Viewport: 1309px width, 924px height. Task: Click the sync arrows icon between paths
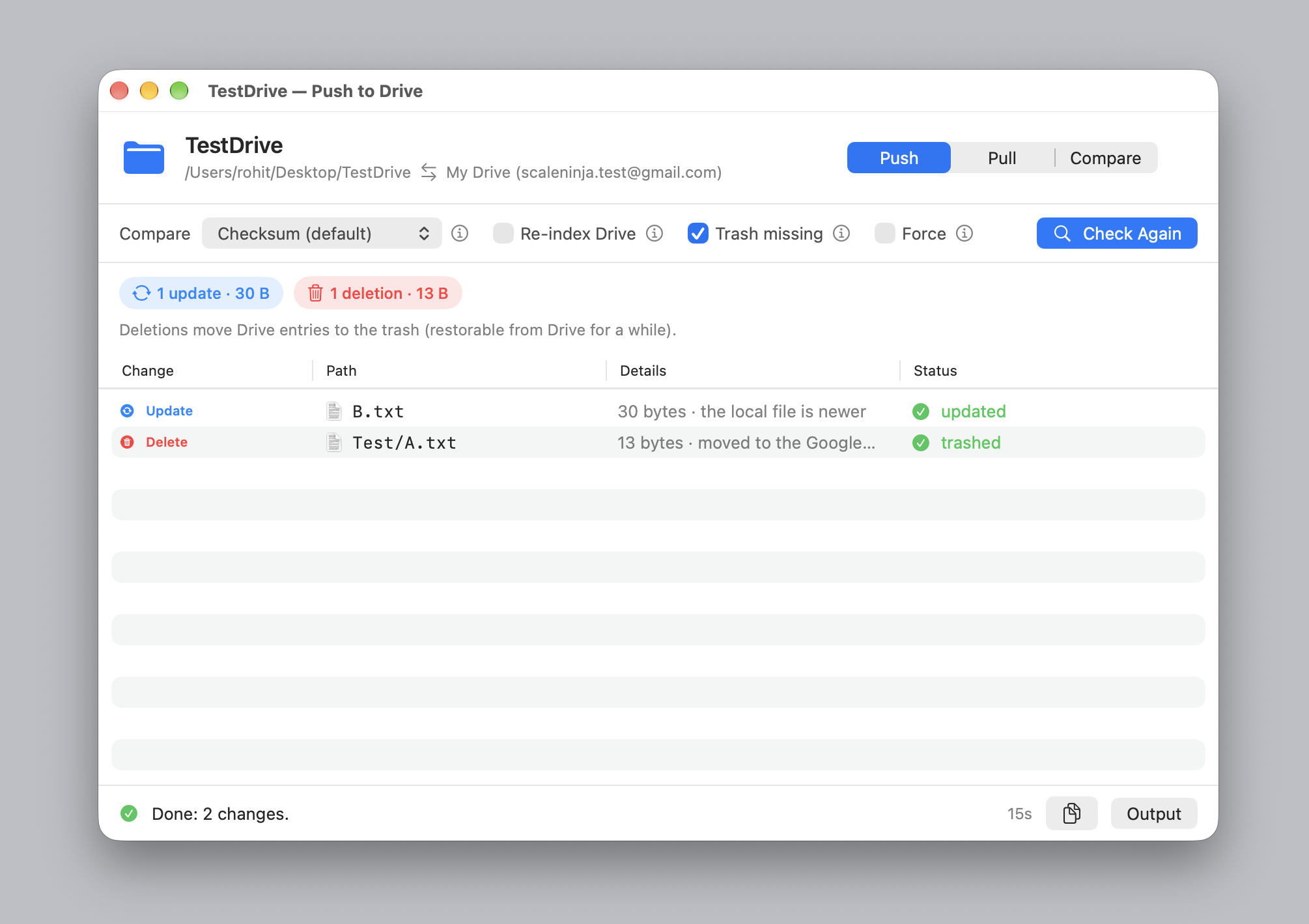point(429,172)
